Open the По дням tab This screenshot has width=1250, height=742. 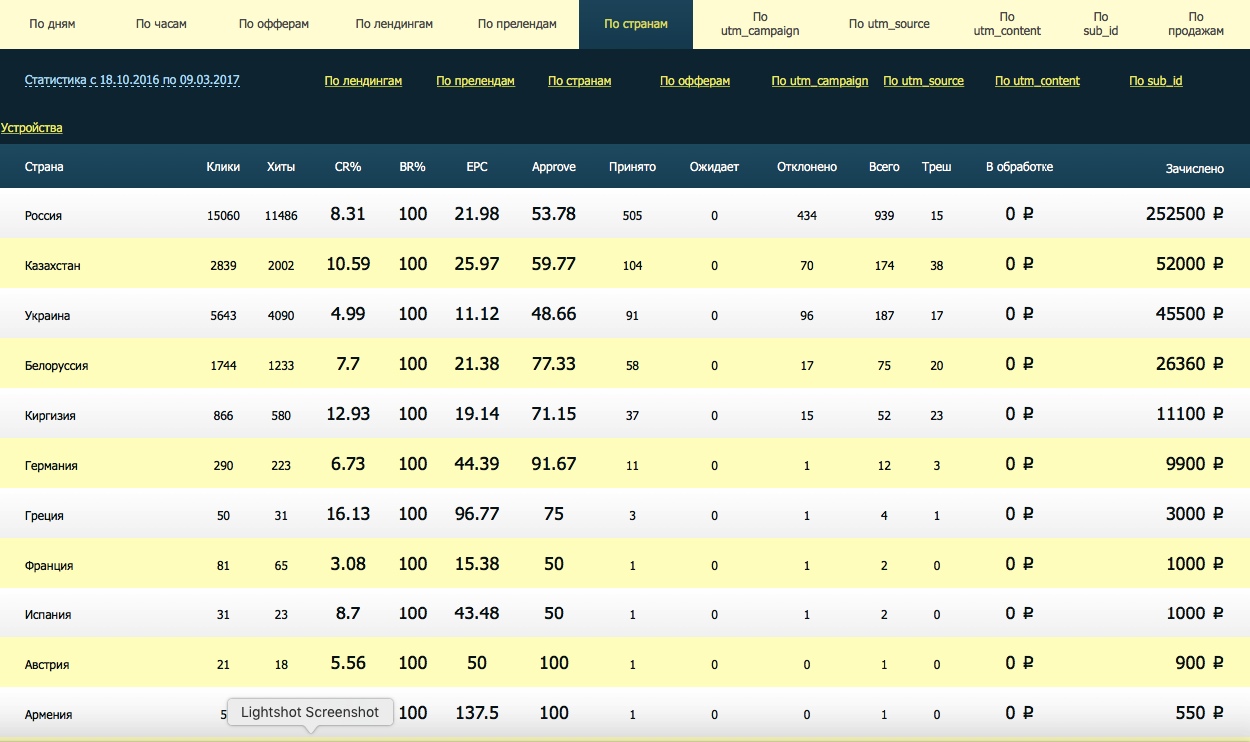[52, 24]
